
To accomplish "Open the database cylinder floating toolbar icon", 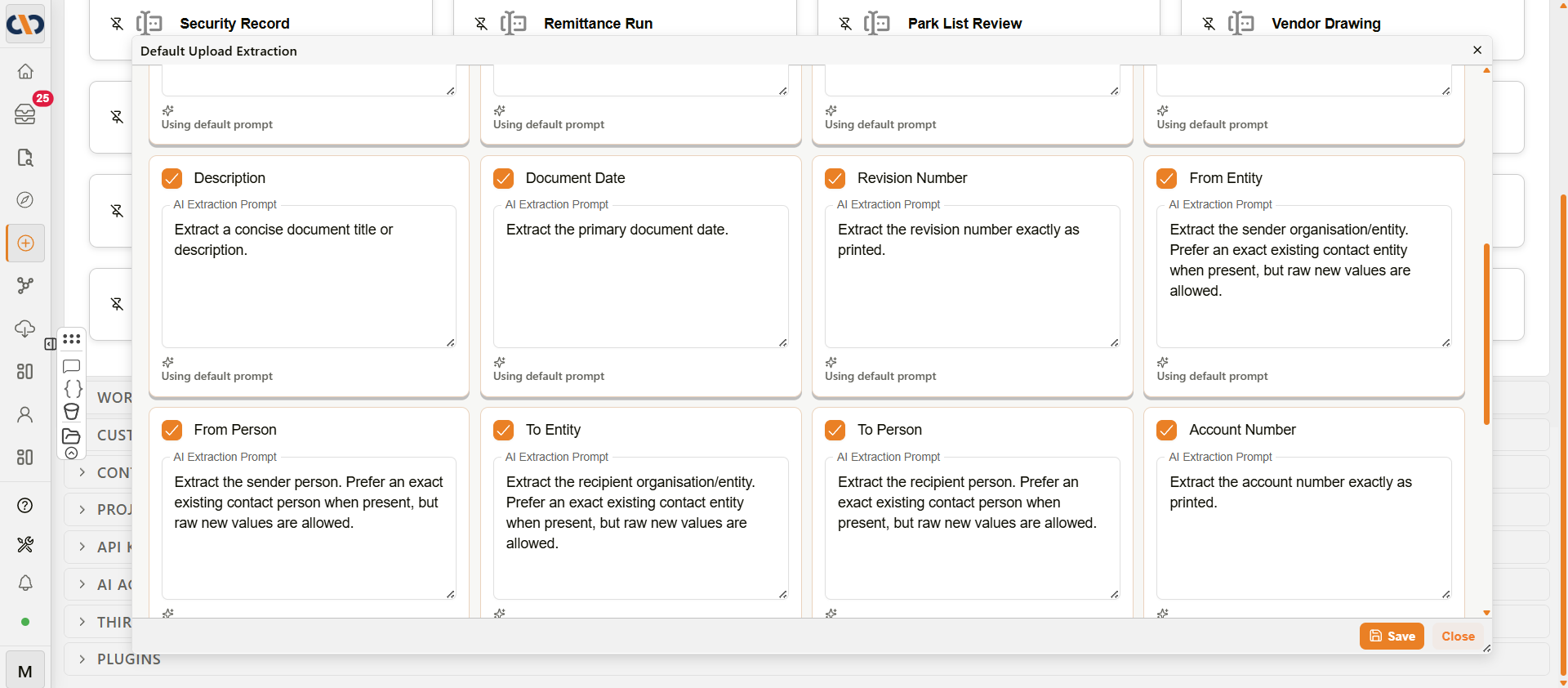I will pyautogui.click(x=72, y=412).
